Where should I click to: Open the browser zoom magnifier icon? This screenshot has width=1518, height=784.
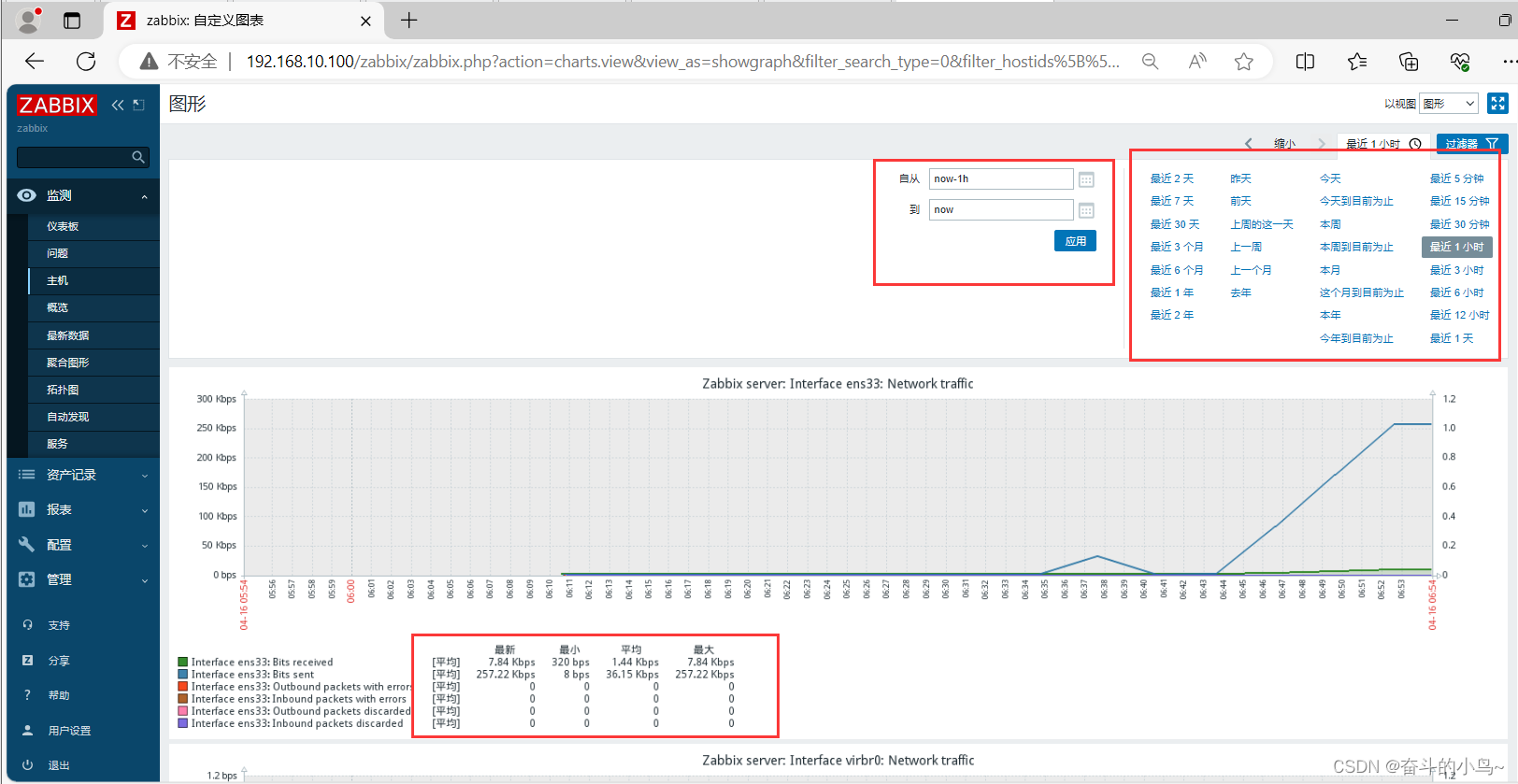pos(1150,62)
